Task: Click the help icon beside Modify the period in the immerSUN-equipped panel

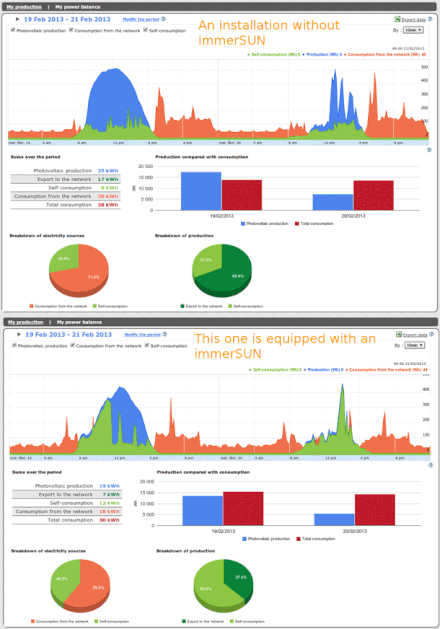Action: tap(165, 334)
